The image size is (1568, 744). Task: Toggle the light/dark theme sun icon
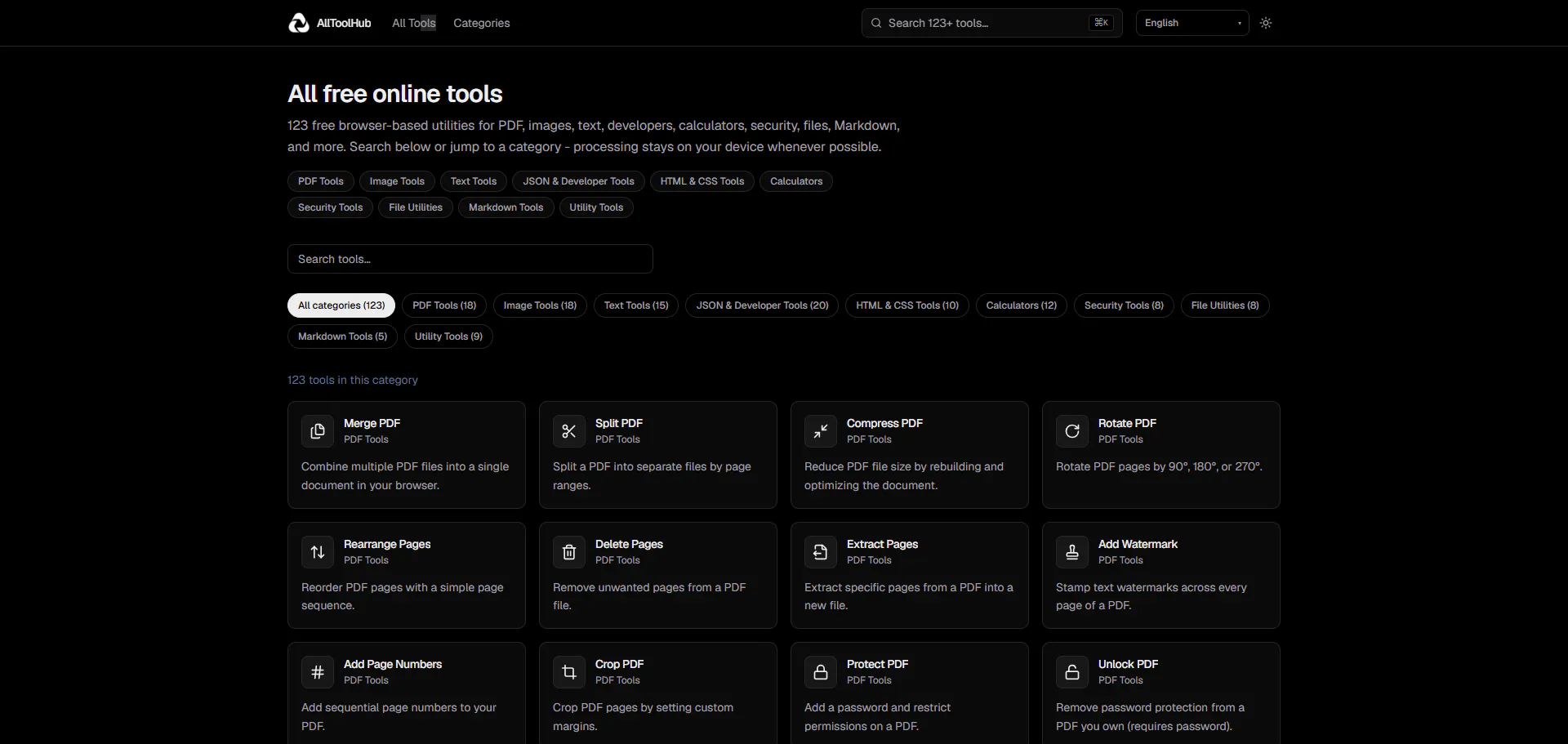pos(1266,23)
